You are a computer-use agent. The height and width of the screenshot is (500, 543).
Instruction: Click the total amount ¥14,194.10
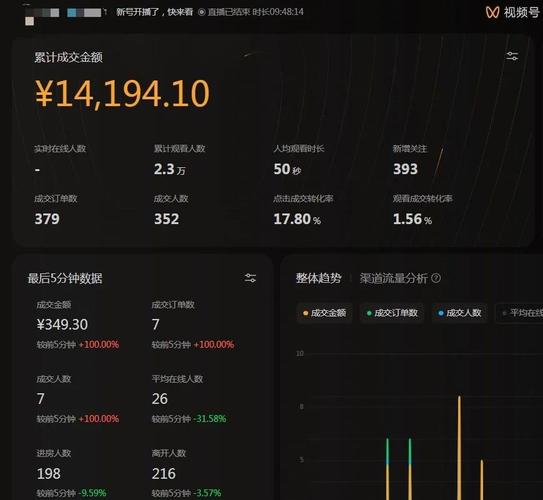pyautogui.click(x=122, y=93)
